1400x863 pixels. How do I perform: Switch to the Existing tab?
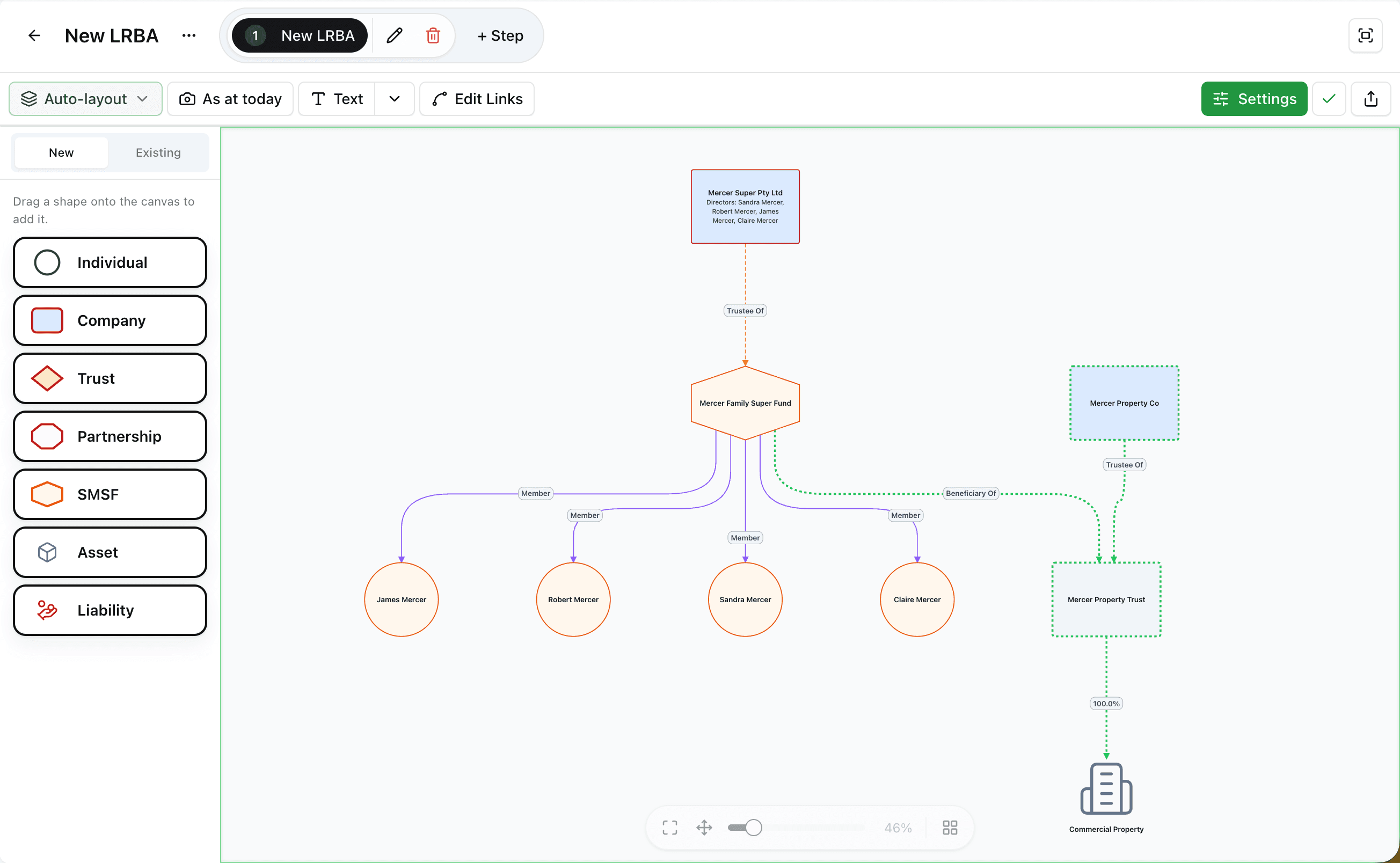(x=158, y=152)
